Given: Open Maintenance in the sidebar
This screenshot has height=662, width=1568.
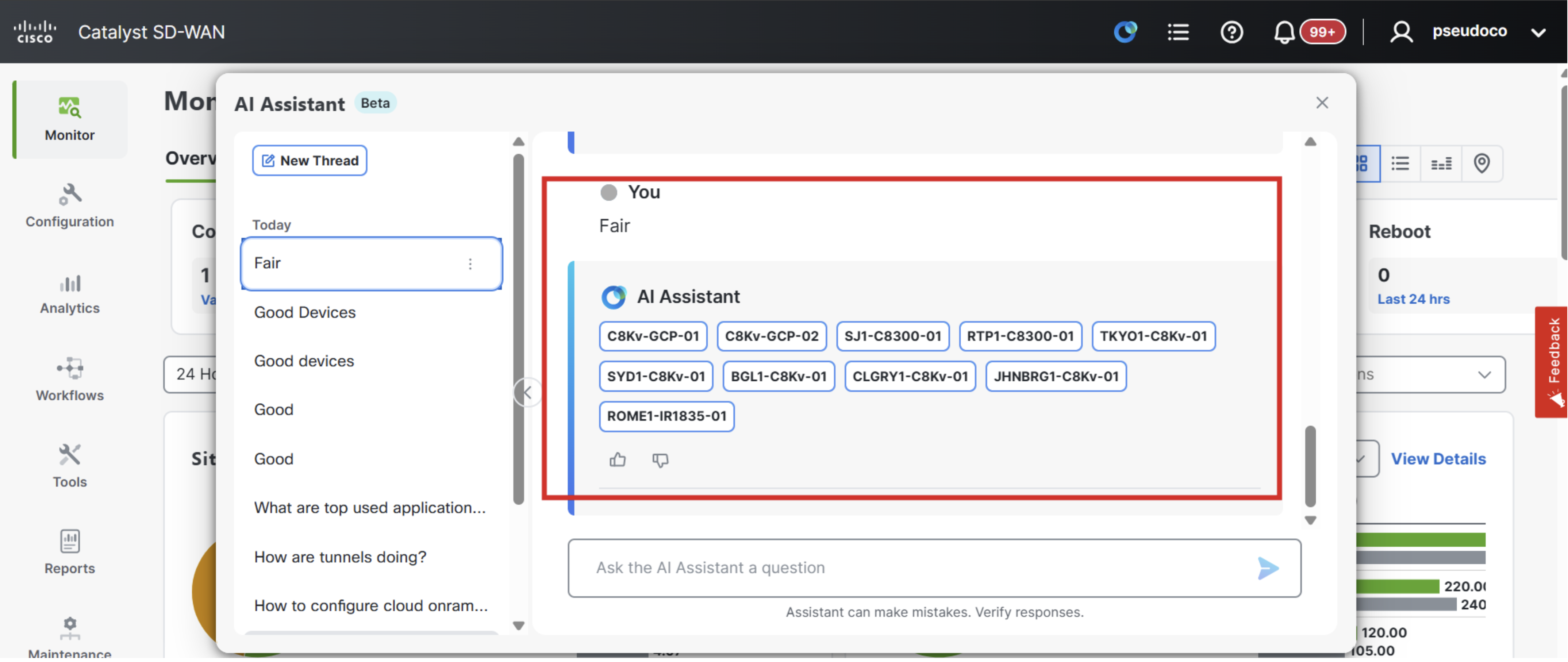Looking at the screenshot, I should [69, 638].
